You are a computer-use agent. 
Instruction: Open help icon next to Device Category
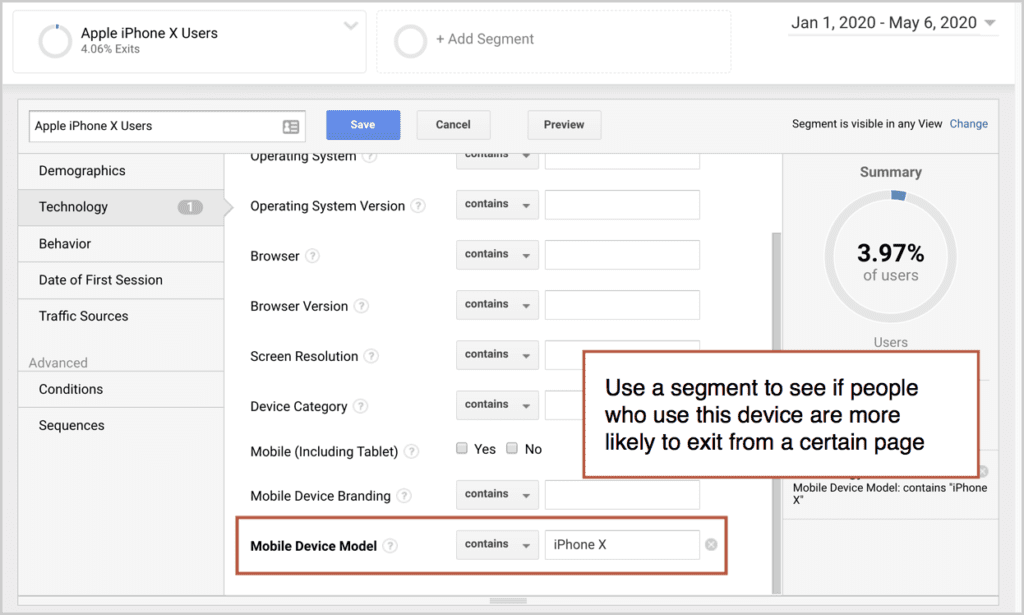point(360,406)
